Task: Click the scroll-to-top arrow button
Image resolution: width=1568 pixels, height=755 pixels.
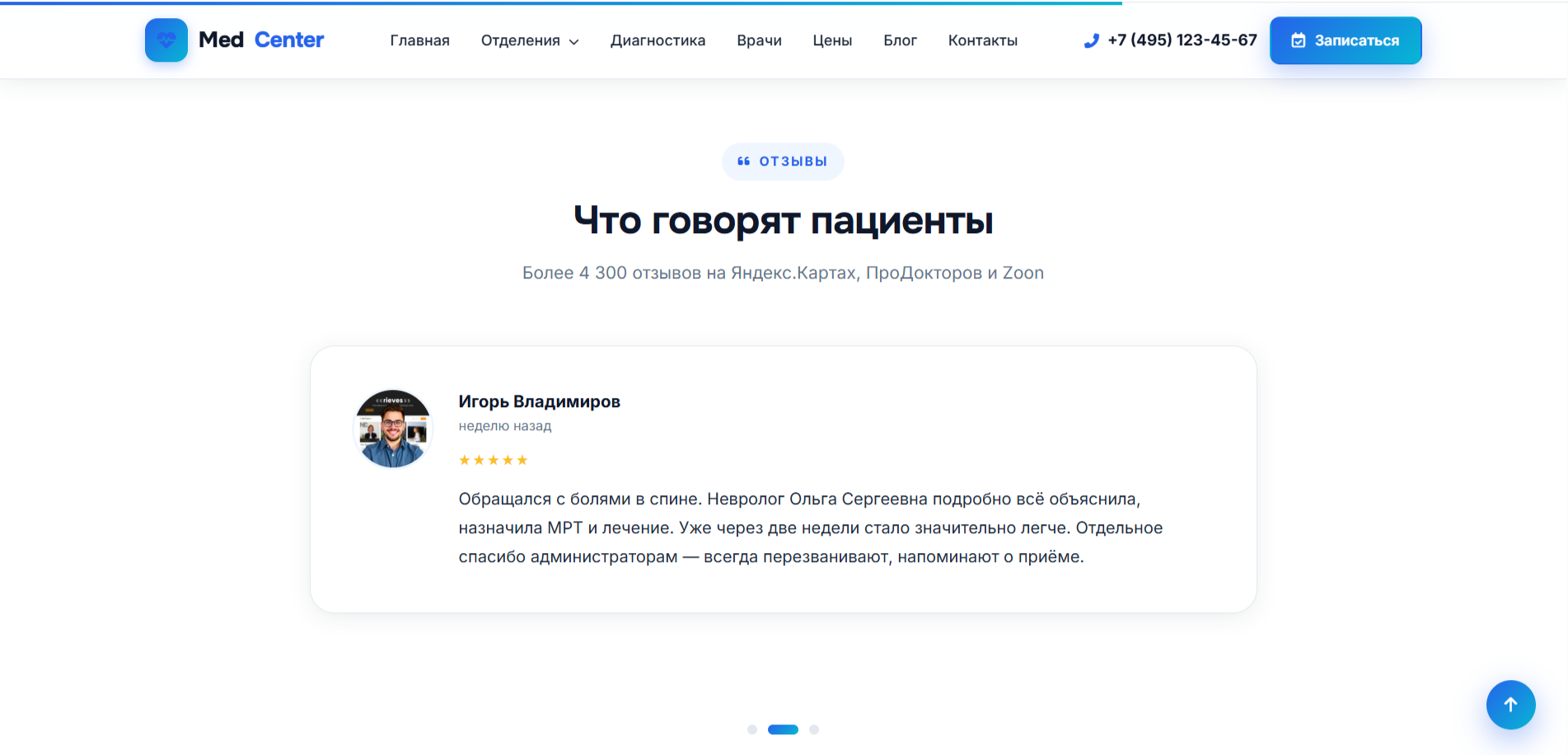Action: (x=1510, y=705)
